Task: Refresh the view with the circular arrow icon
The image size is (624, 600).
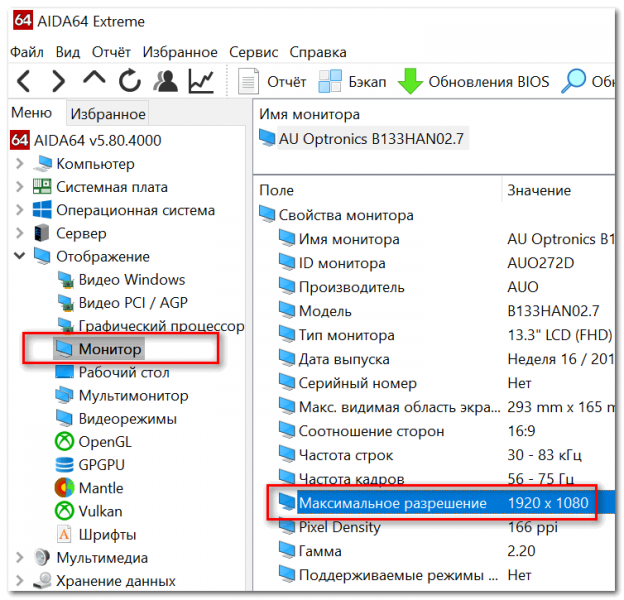Action: click(130, 80)
